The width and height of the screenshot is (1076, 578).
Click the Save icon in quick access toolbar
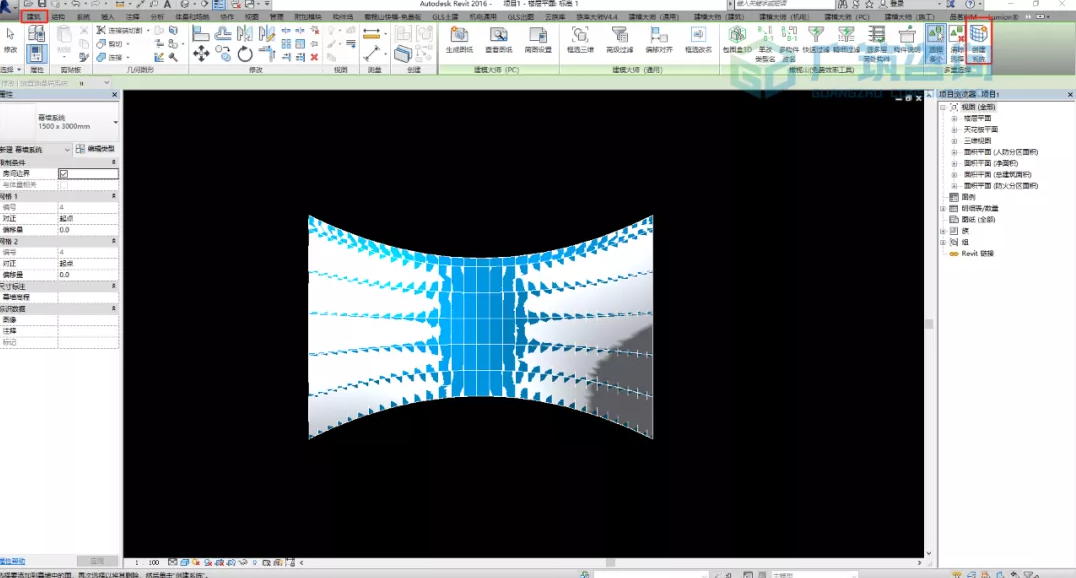42,4
